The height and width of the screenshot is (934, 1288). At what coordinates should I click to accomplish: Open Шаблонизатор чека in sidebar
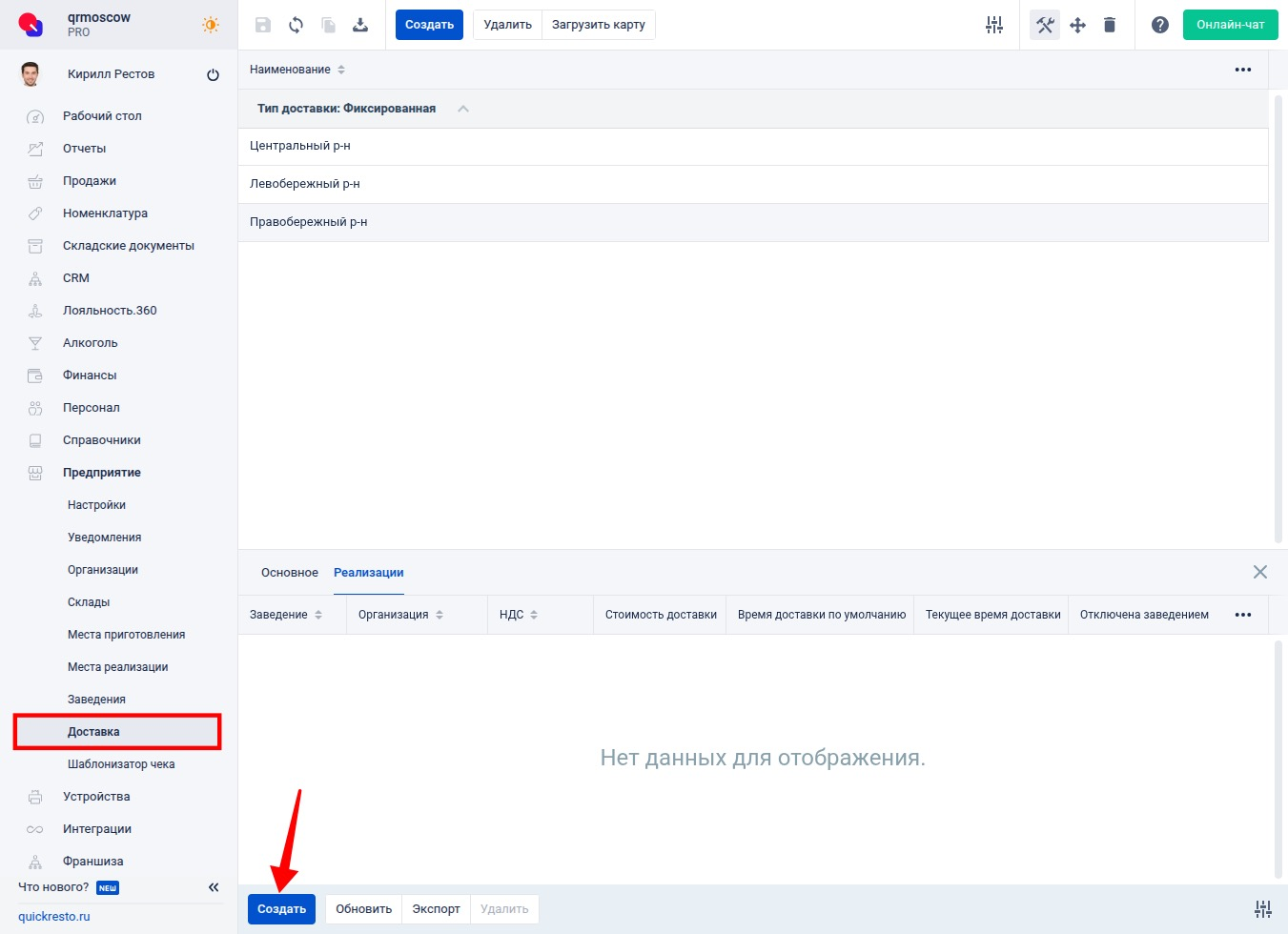[121, 764]
